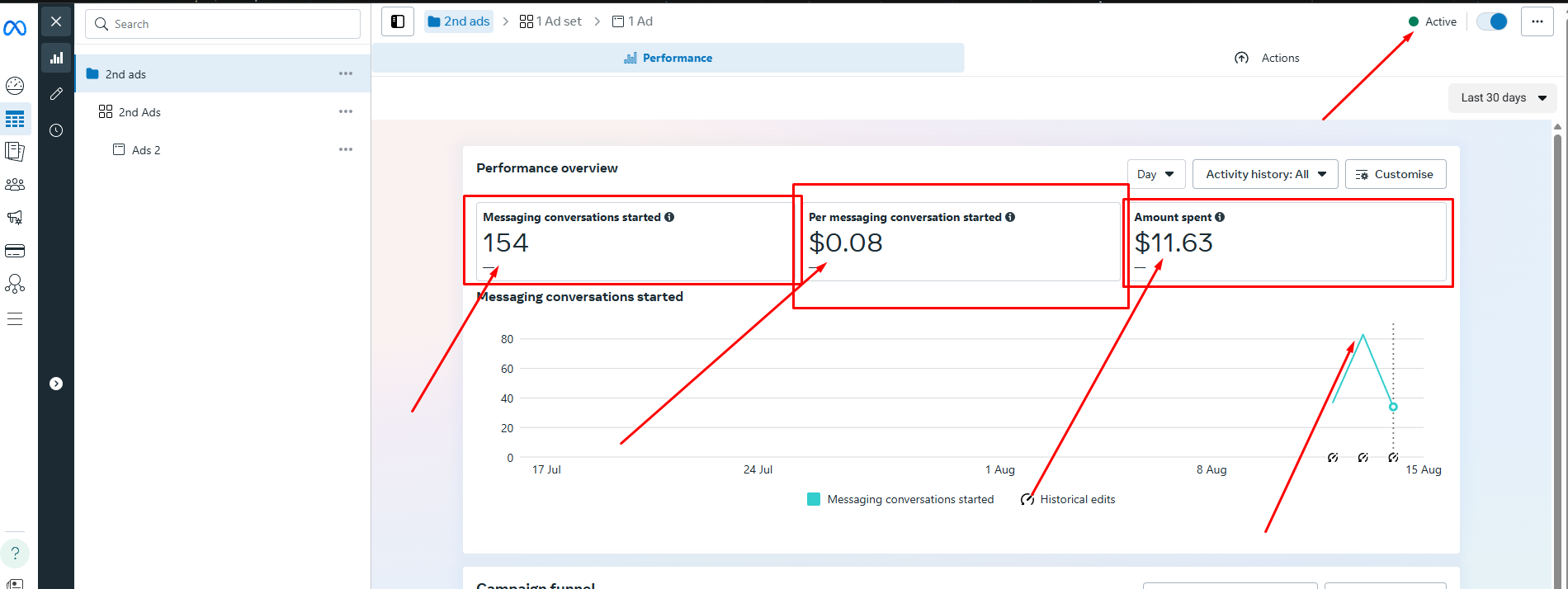
Task: Toggle the Active campaign switch off
Action: 1491,21
